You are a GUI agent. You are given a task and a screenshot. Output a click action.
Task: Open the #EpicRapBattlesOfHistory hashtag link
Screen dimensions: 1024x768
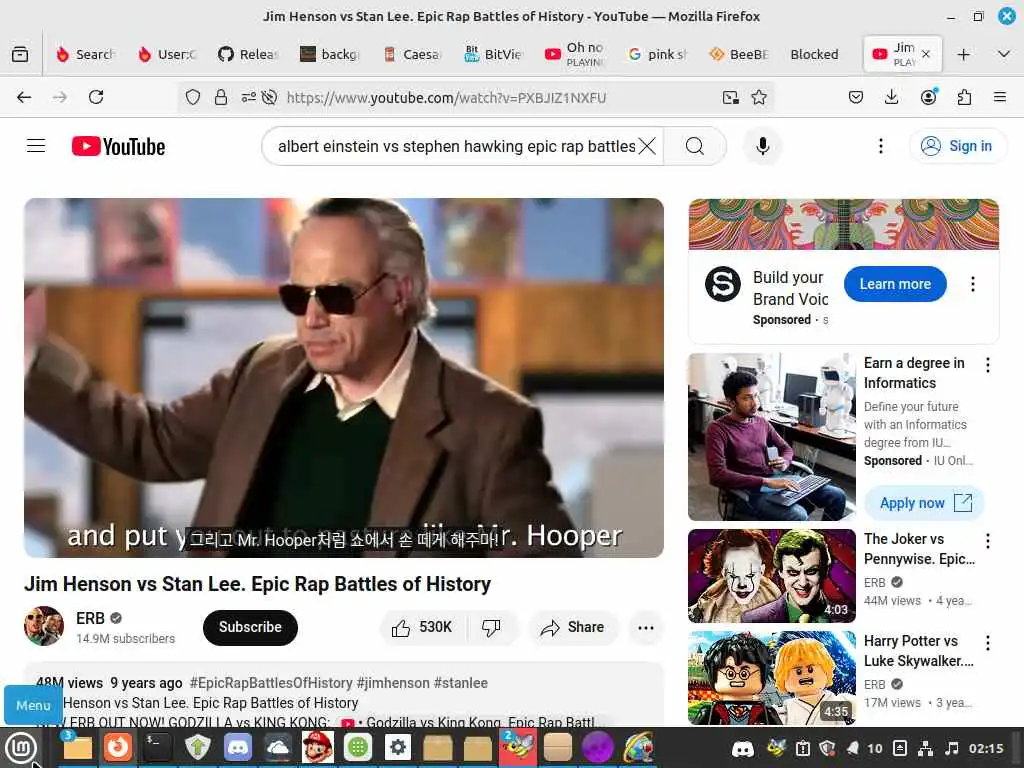click(x=271, y=683)
